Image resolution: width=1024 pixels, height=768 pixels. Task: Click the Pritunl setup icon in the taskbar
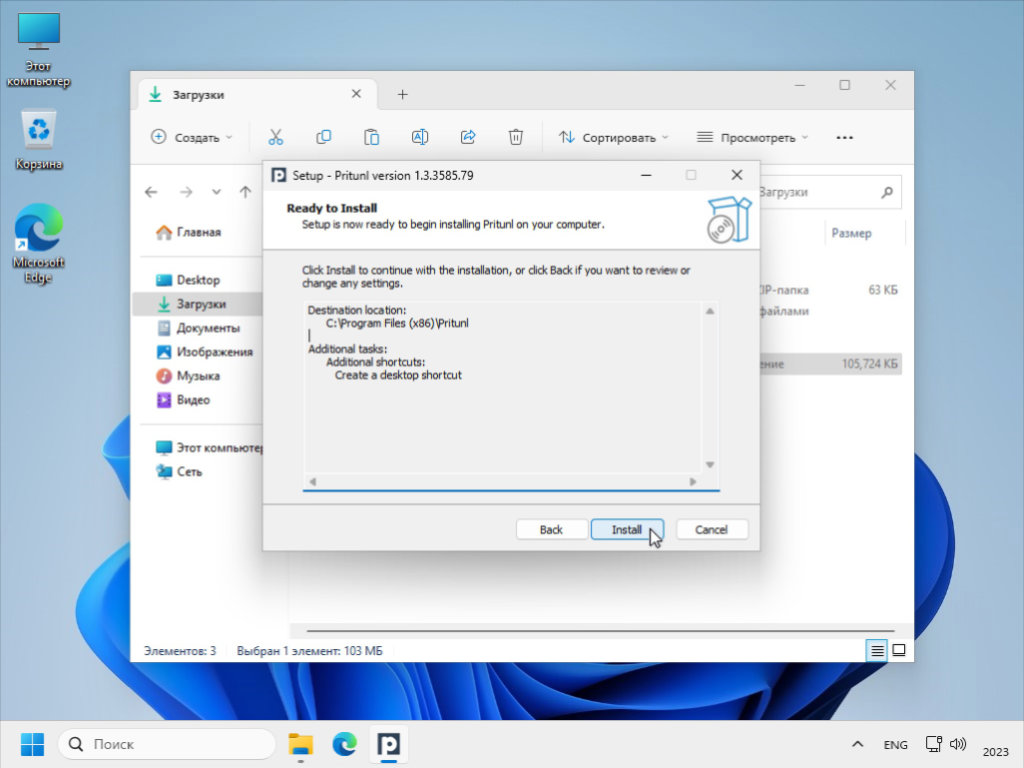coord(389,744)
